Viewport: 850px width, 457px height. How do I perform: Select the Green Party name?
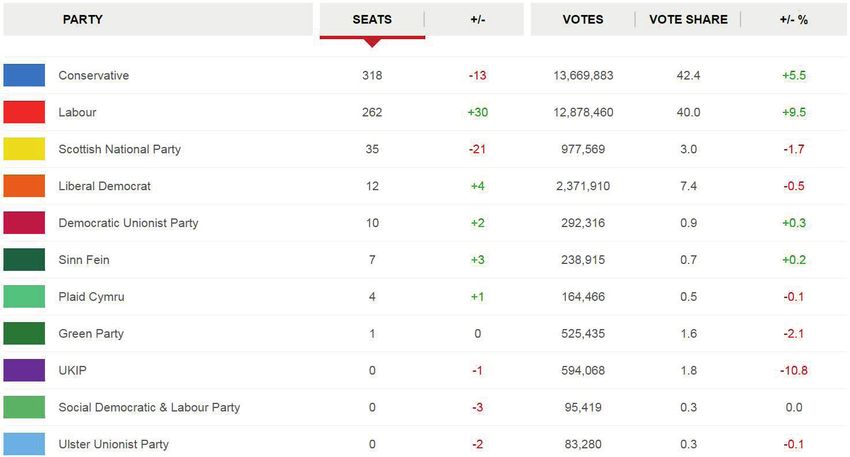[x=91, y=333]
